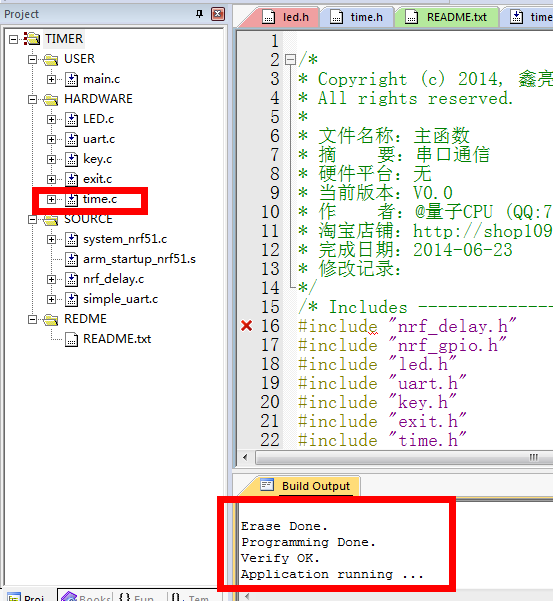Click the editor horizontal scrollbar left arrow
The height and width of the screenshot is (601, 553).
[x=246, y=457]
